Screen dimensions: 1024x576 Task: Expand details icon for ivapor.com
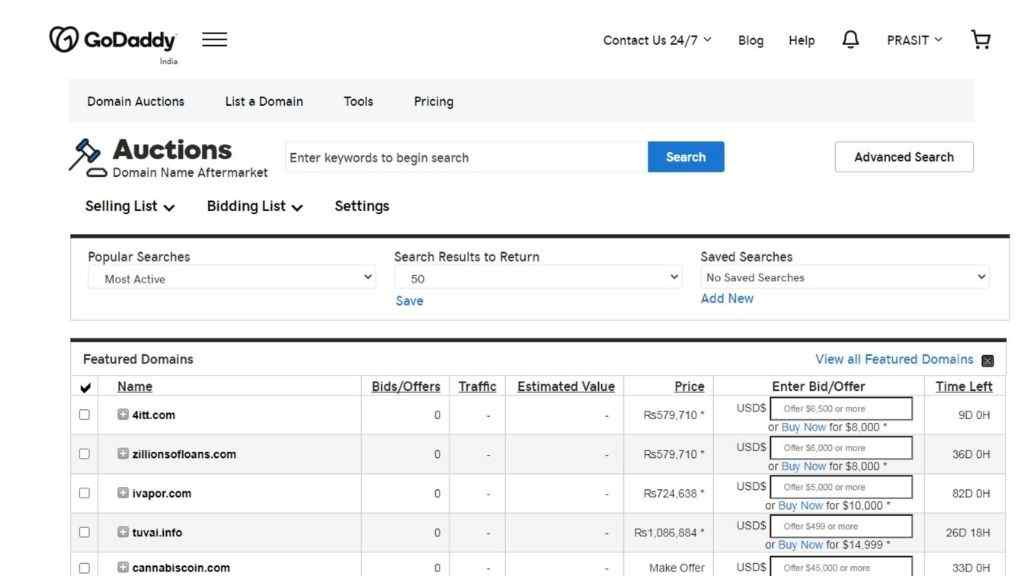[x=123, y=492]
